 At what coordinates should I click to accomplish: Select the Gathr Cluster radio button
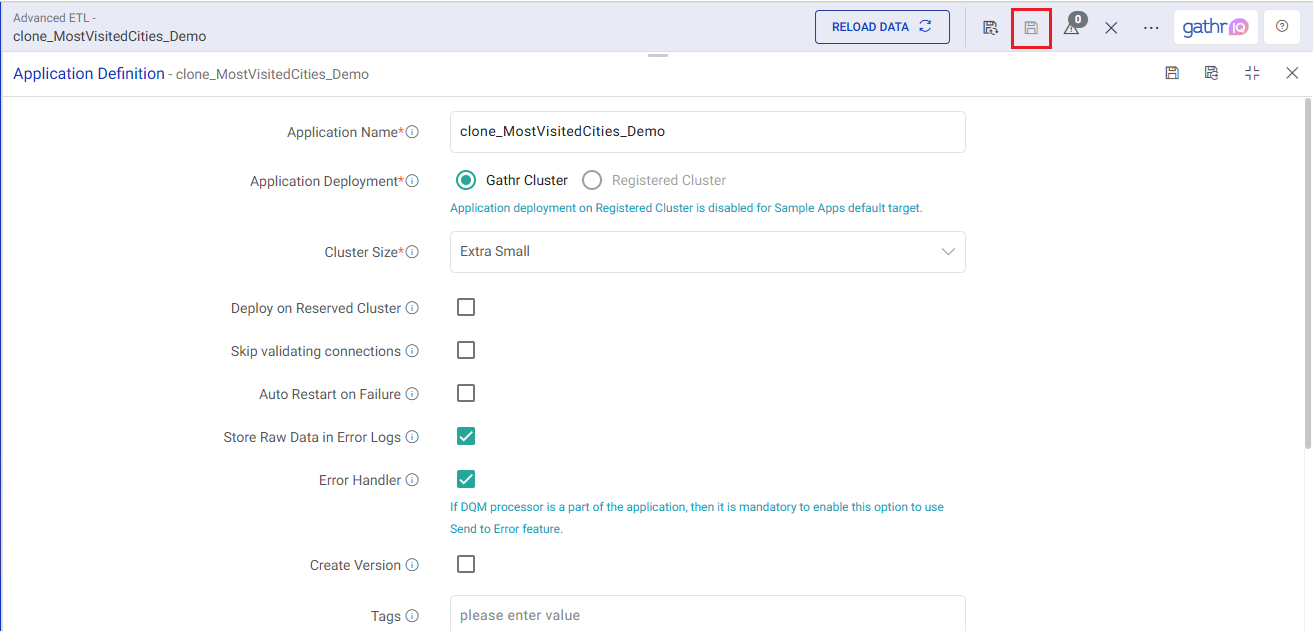tap(465, 180)
